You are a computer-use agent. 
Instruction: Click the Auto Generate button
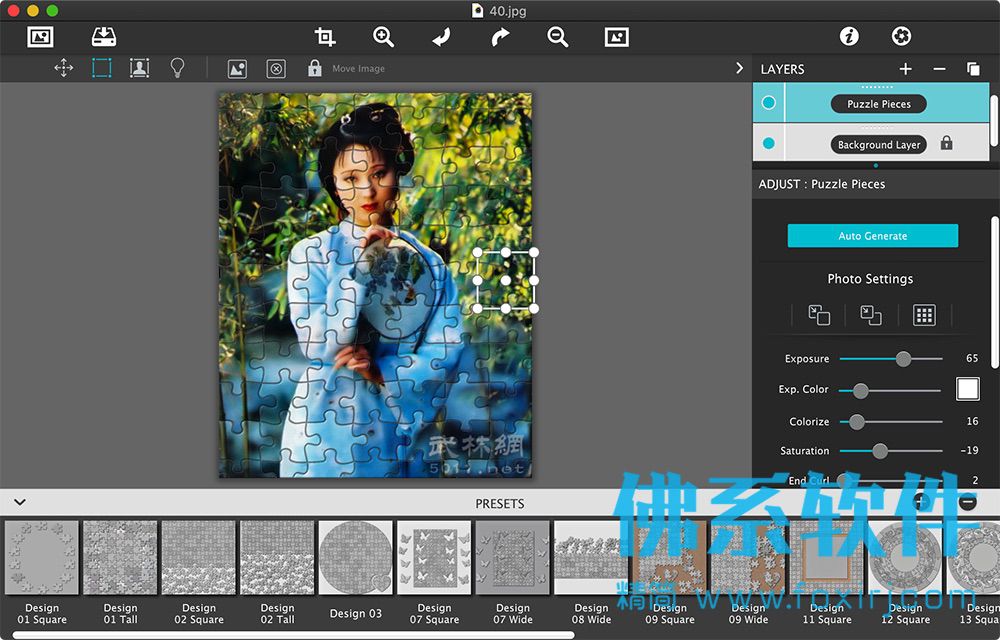pyautogui.click(x=872, y=236)
